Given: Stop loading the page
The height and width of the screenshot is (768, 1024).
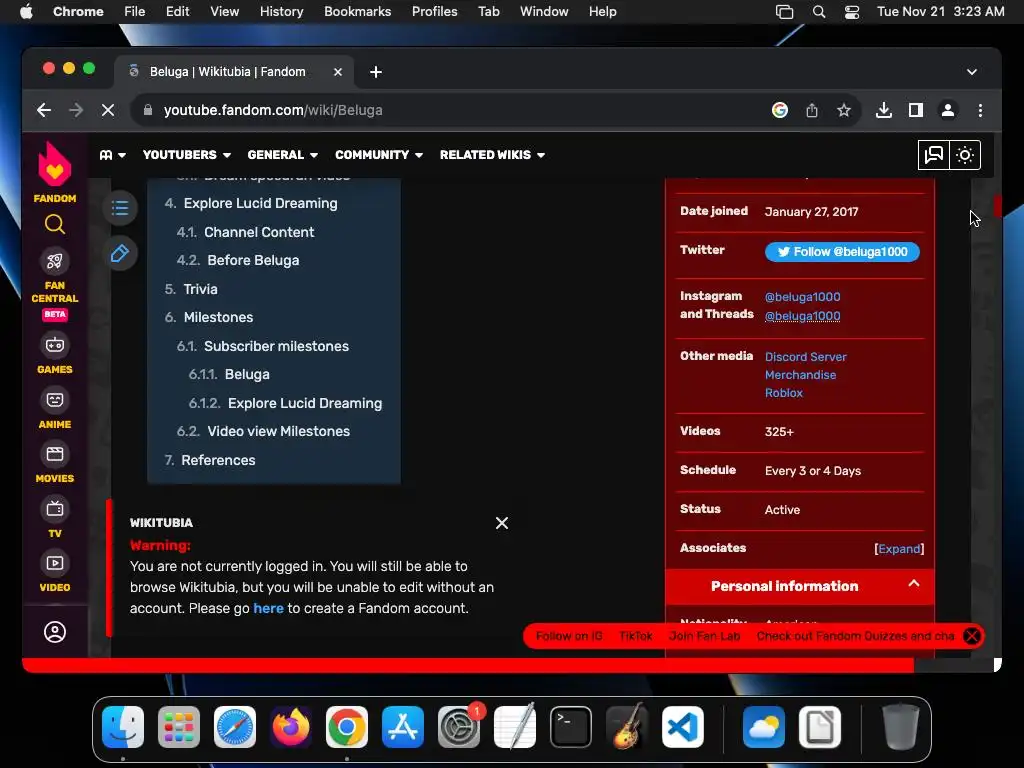Looking at the screenshot, I should [108, 110].
